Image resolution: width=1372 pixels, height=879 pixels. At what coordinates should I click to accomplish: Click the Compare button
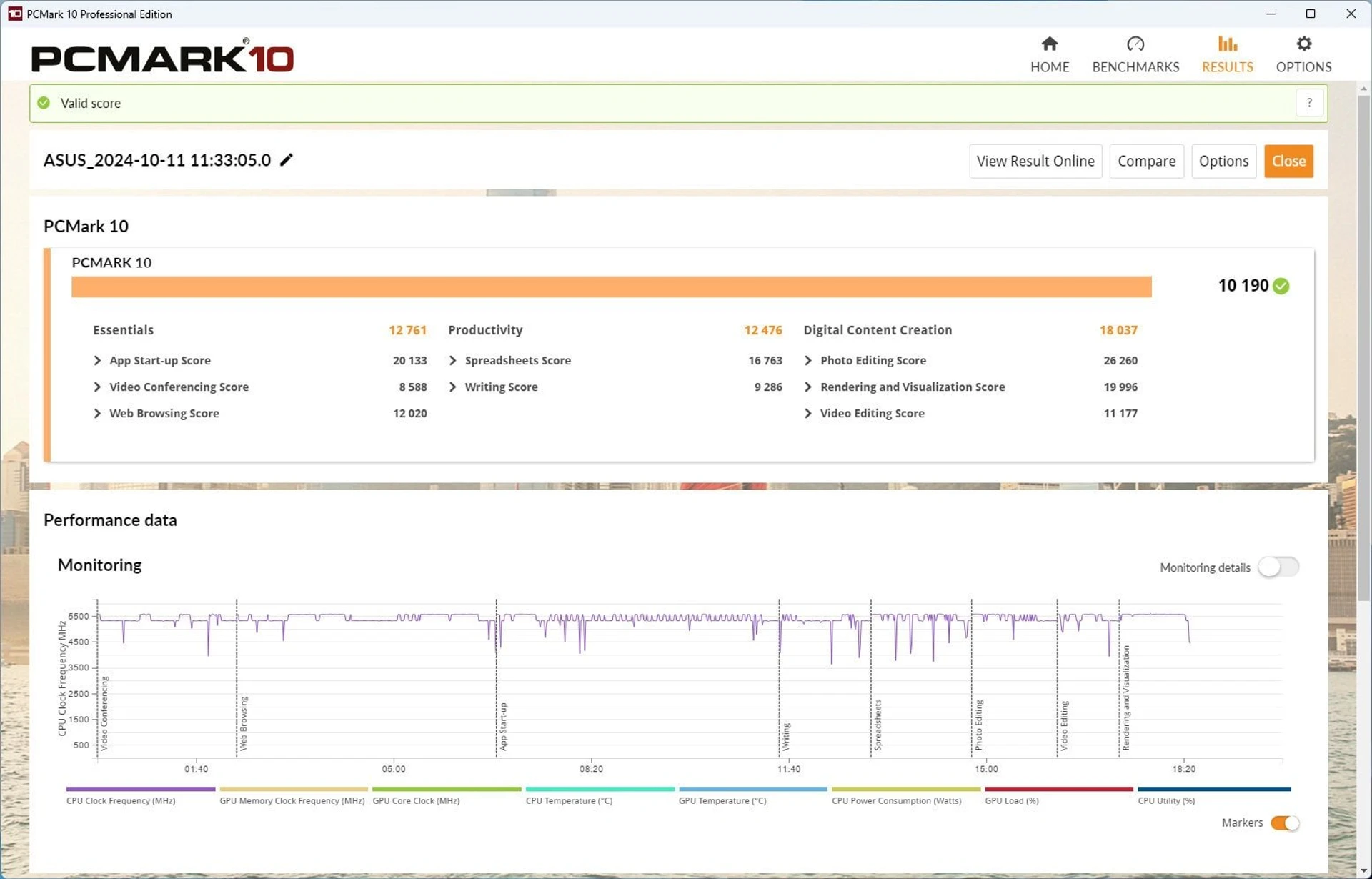(1146, 161)
